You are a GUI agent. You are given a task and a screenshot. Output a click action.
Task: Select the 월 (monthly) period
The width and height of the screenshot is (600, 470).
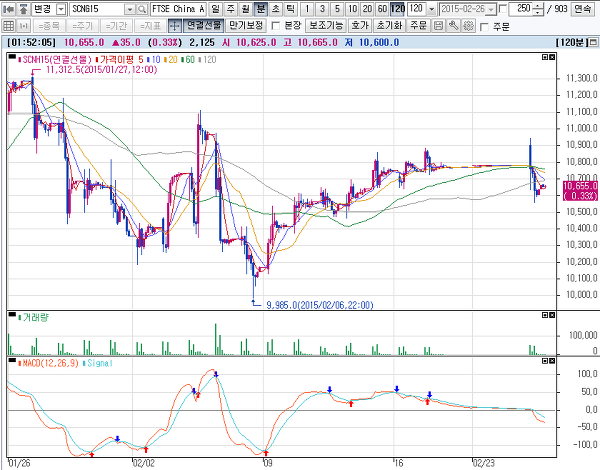[246, 8]
